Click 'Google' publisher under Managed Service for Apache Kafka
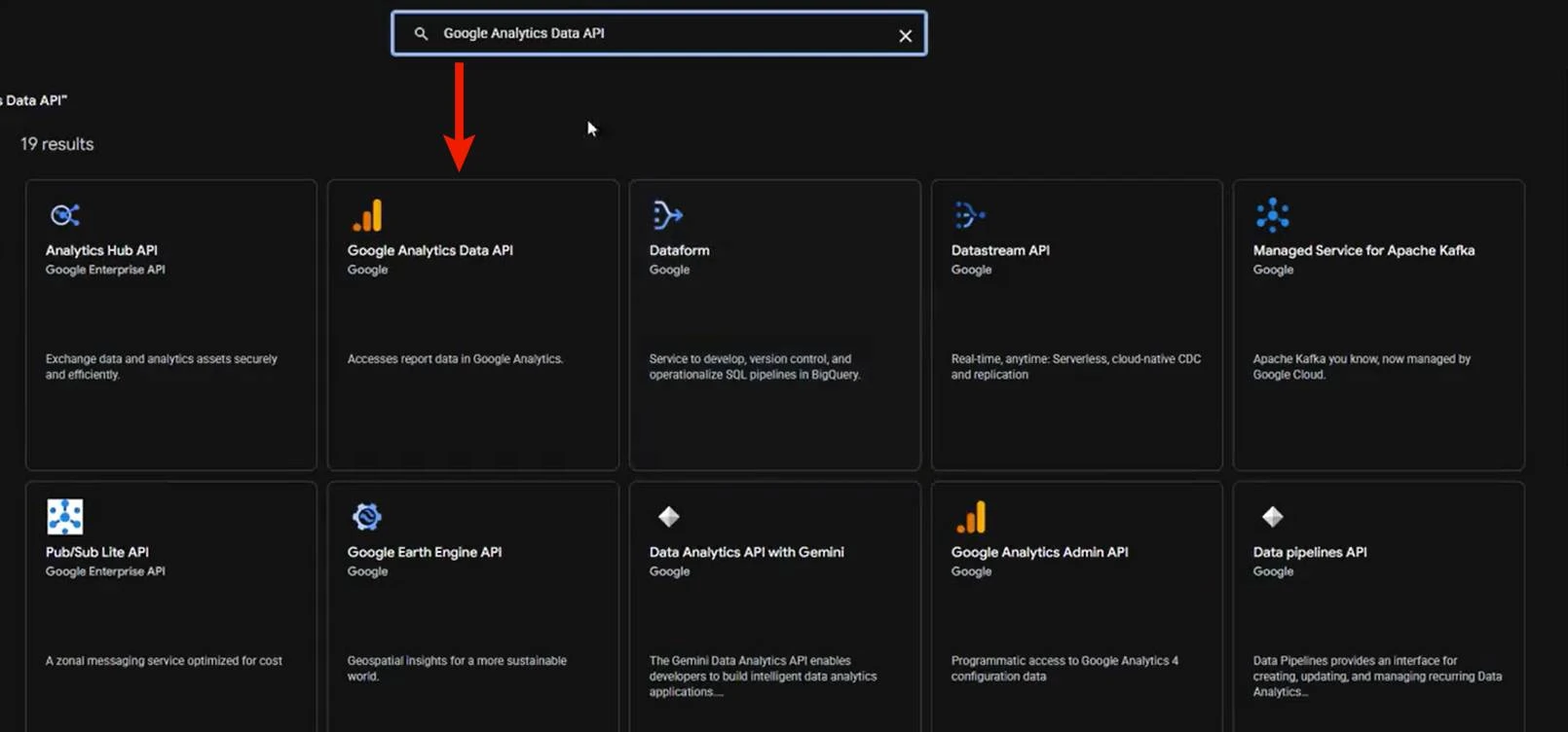 pos(1273,270)
